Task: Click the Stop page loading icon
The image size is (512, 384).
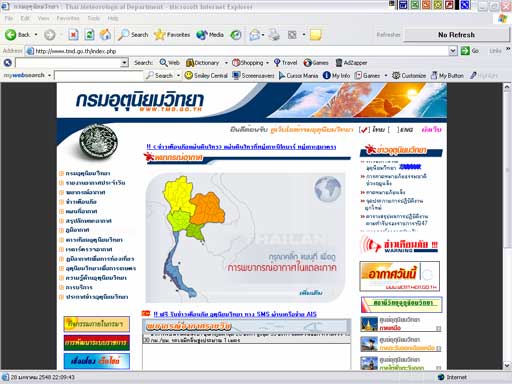Action: click(73, 35)
